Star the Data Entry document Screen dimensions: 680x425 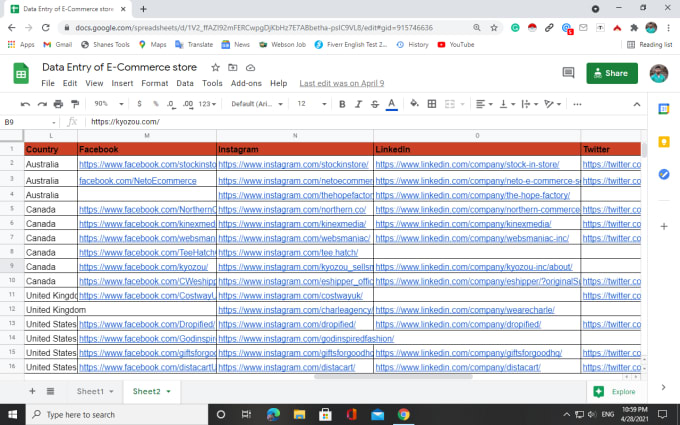coord(215,68)
